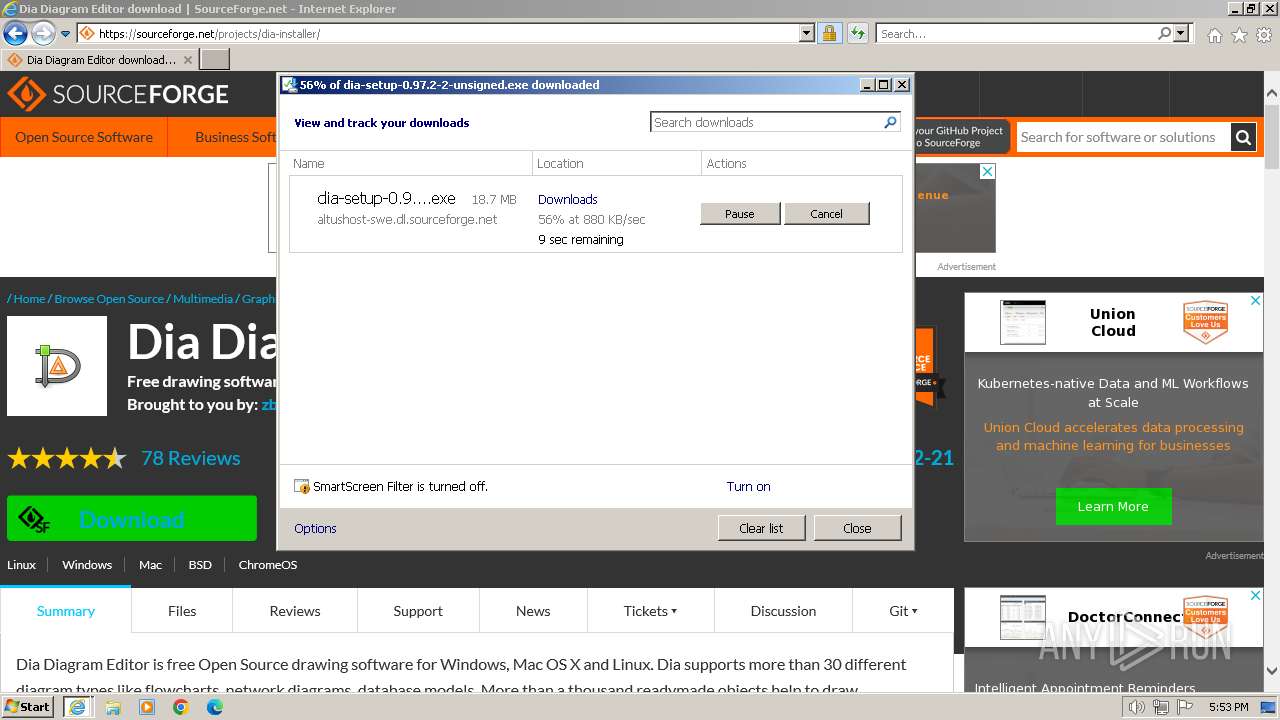Image resolution: width=1280 pixels, height=720 pixels.
Task: Minimize the View Downloads window
Action: point(867,85)
